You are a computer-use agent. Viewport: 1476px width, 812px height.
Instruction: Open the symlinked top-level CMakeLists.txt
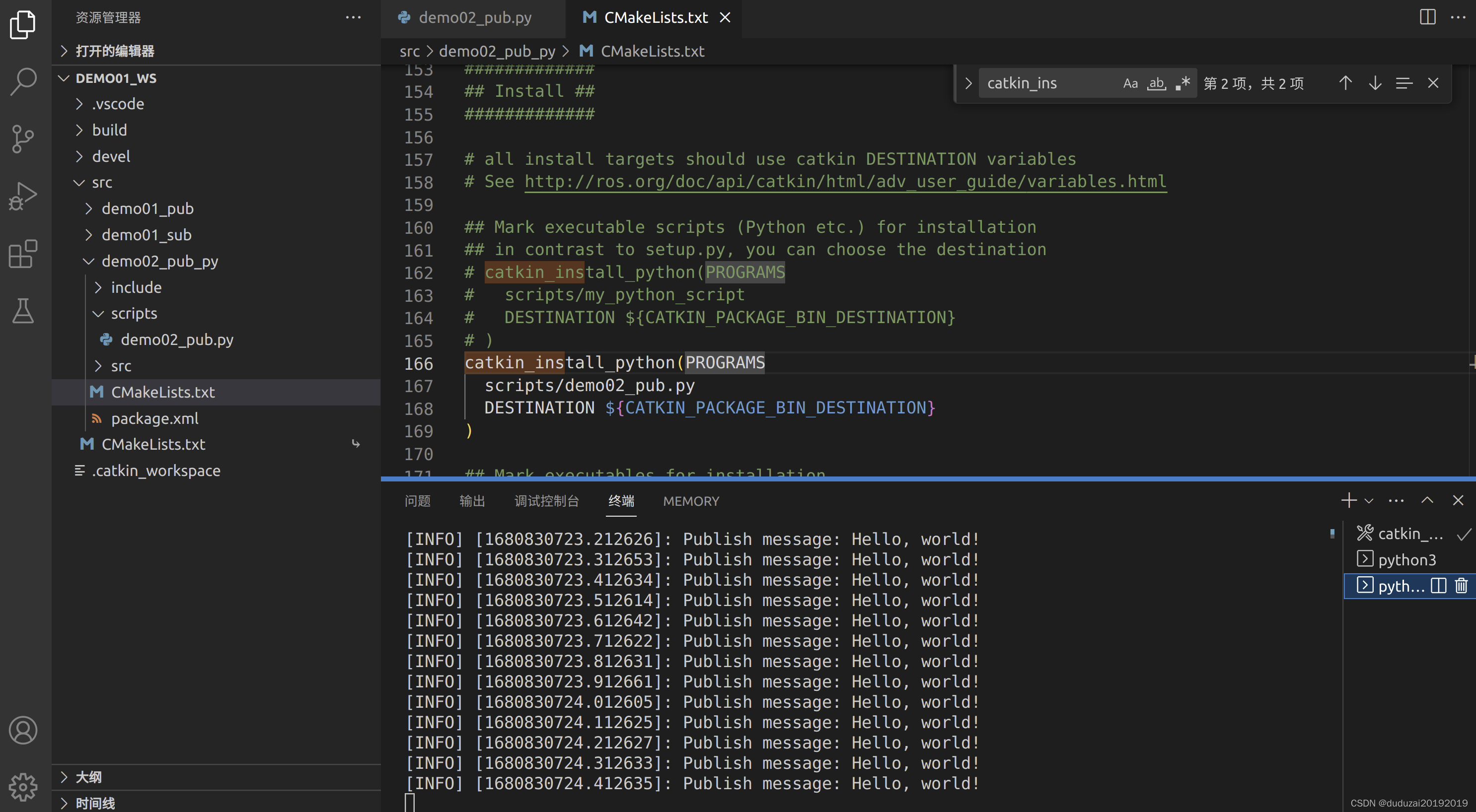(x=216, y=444)
